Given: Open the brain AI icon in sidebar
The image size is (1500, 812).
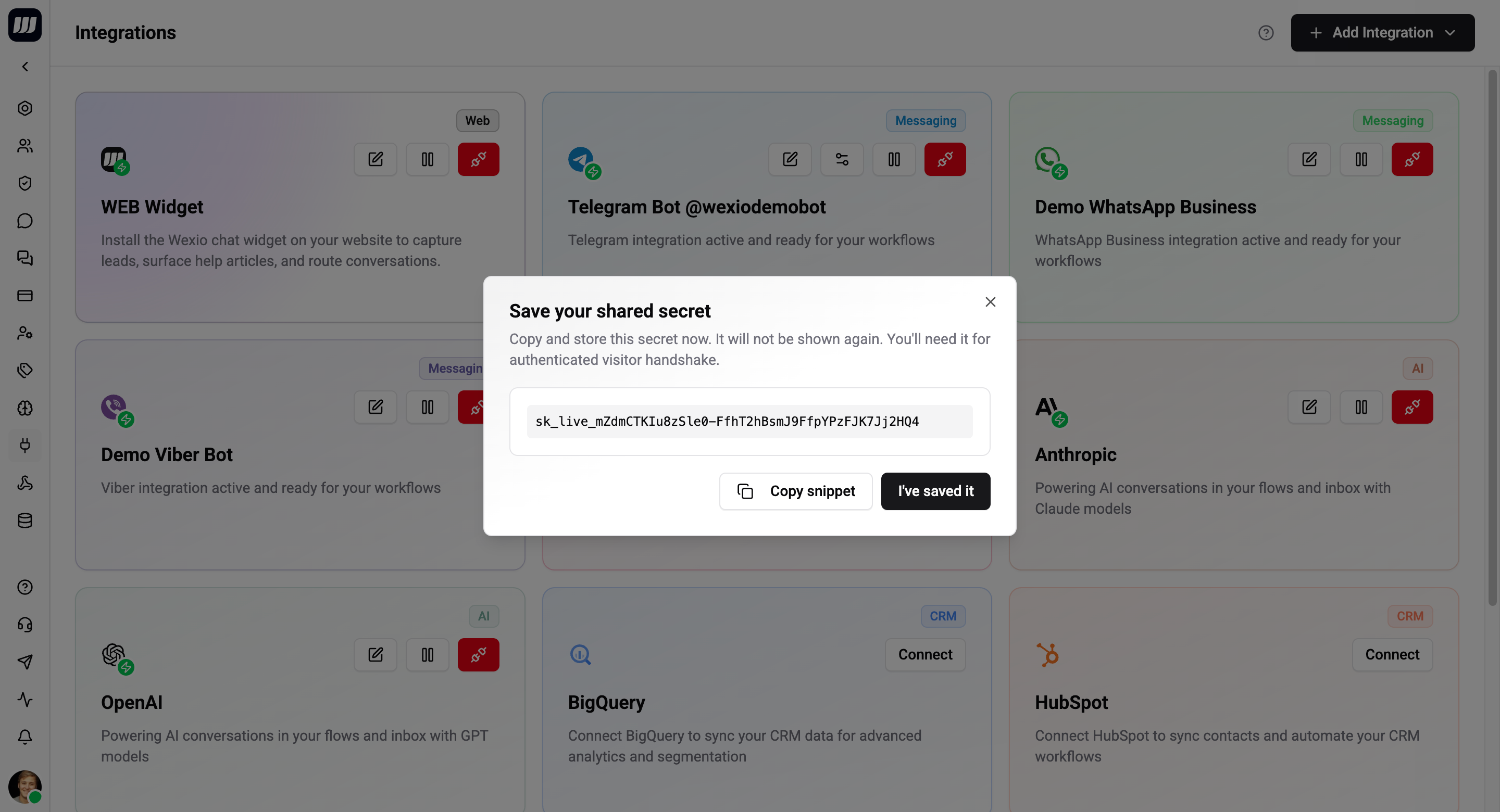Looking at the screenshot, I should [x=25, y=408].
